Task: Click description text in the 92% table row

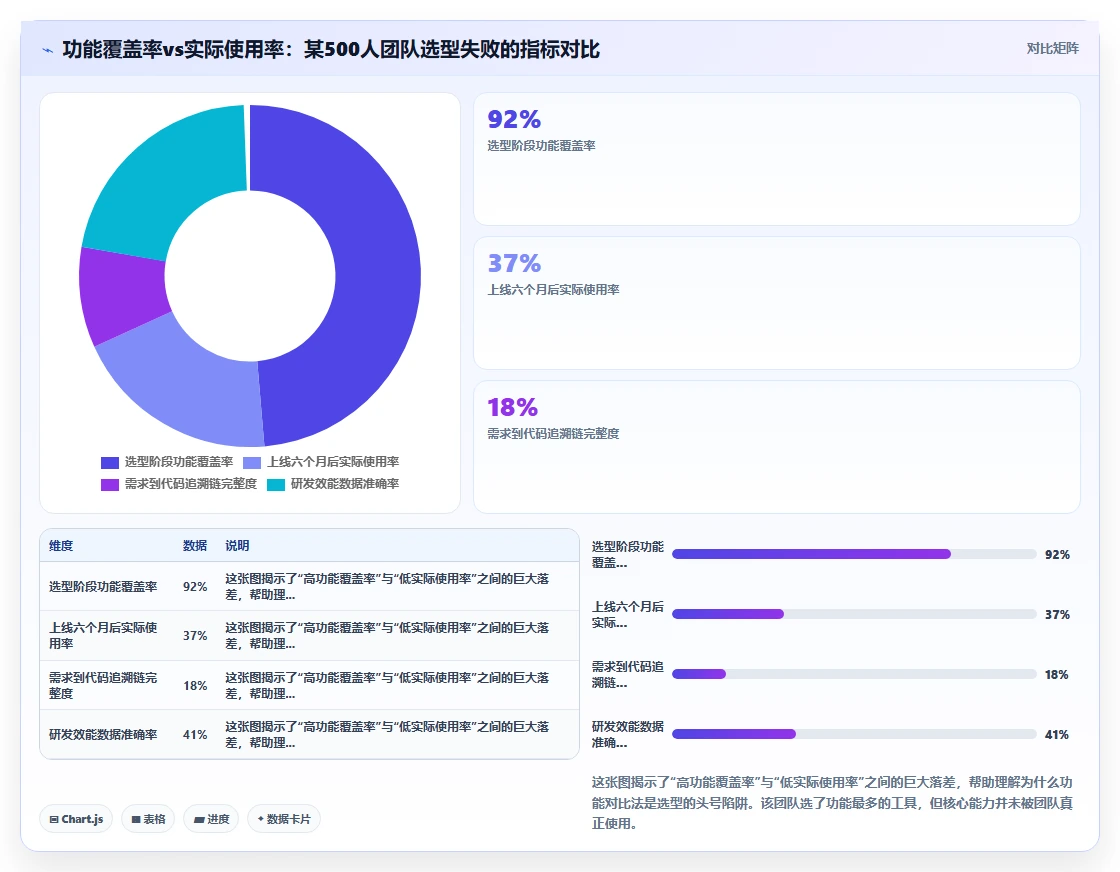Action: tap(387, 586)
